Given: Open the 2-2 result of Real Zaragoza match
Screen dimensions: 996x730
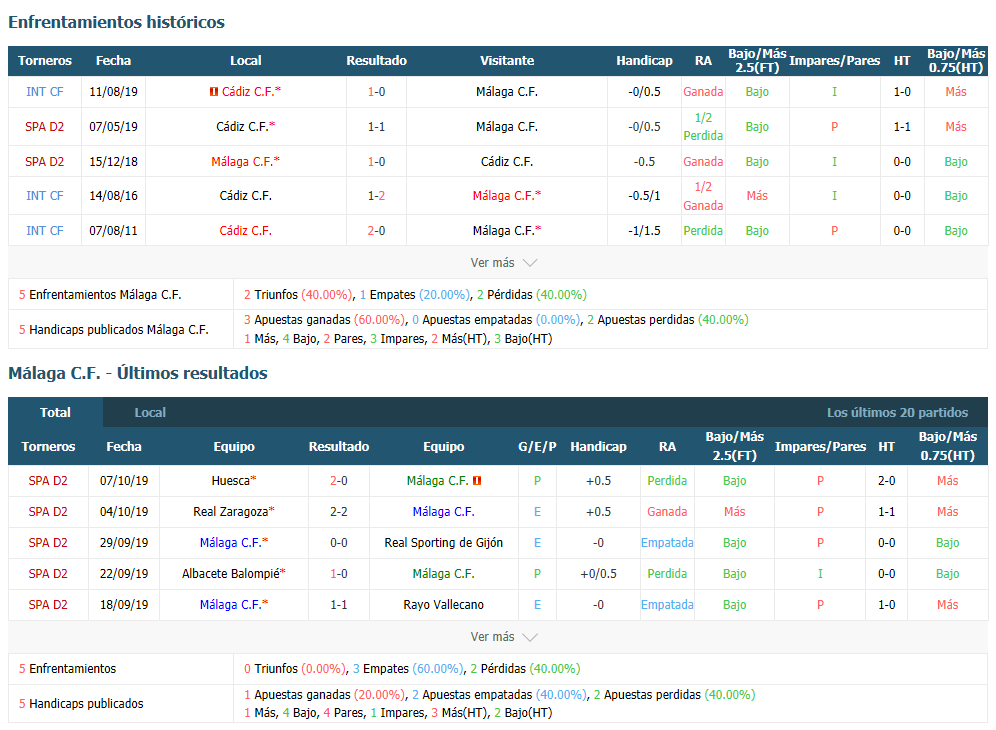Looking at the screenshot, I should pyautogui.click(x=339, y=511).
